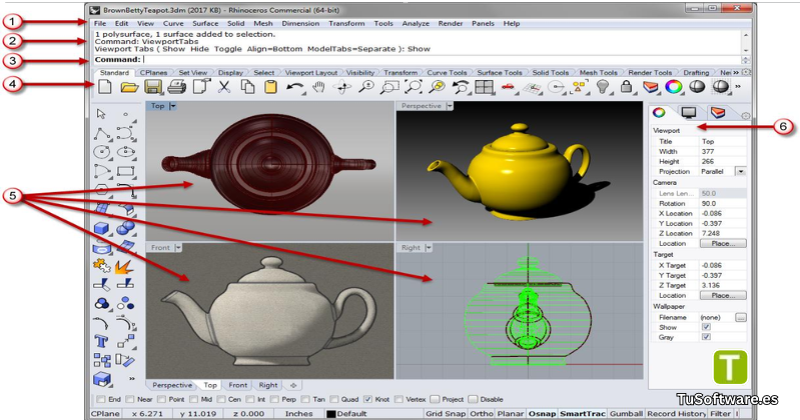
Task: Open the Curve menu
Action: (173, 23)
